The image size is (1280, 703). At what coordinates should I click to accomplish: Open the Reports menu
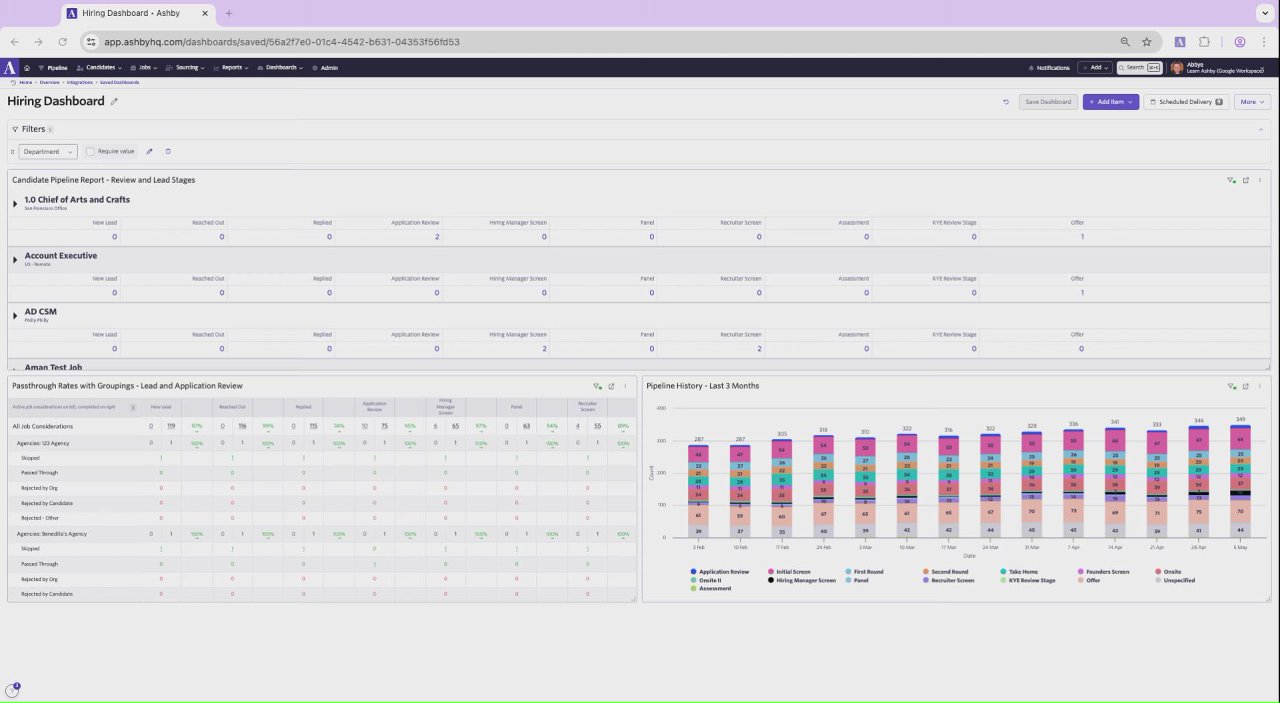tap(232, 68)
